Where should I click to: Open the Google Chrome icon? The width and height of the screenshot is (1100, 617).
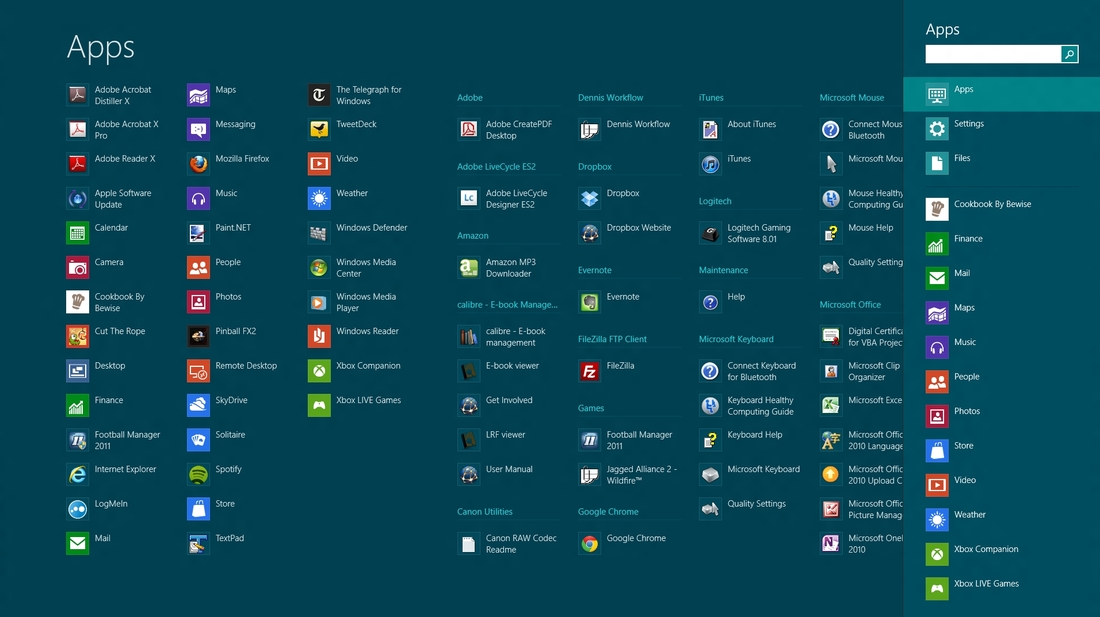point(589,543)
